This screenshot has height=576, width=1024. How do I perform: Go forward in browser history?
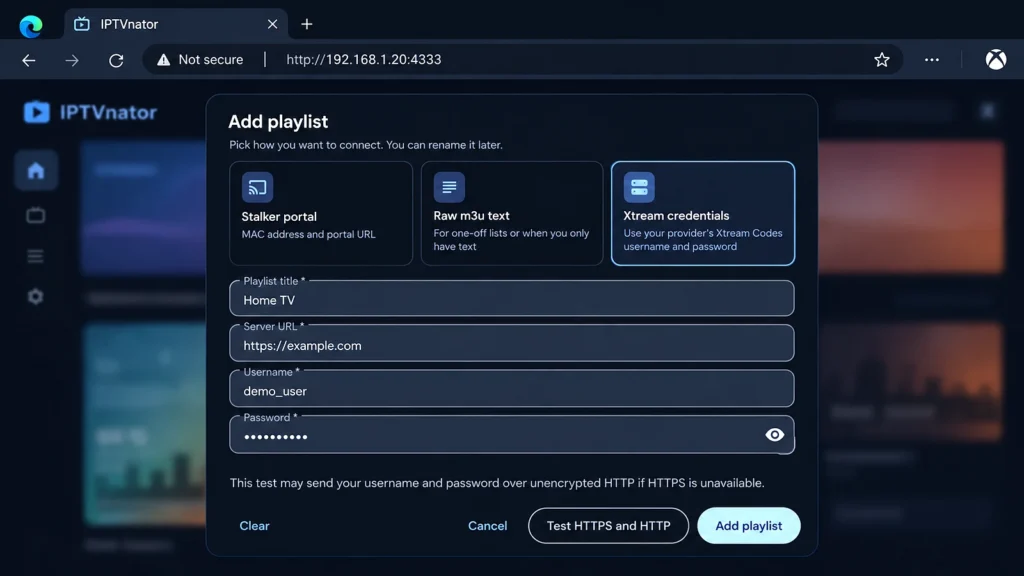pyautogui.click(x=72, y=60)
